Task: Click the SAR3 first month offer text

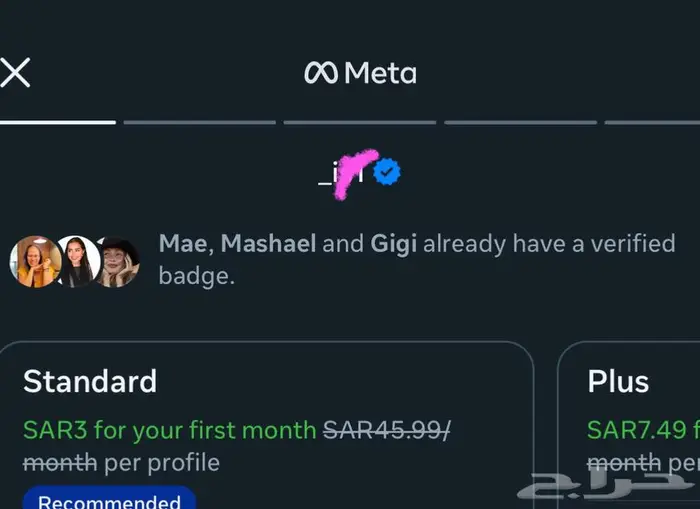Action: click(x=168, y=430)
